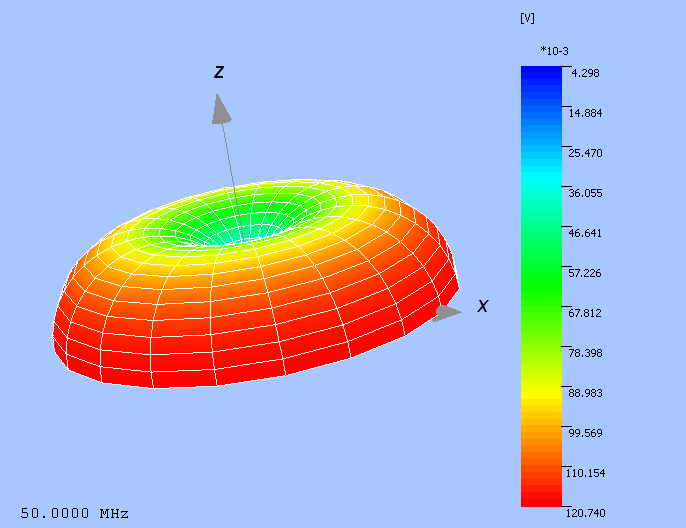Click the 88.983 legend value

pos(585,393)
